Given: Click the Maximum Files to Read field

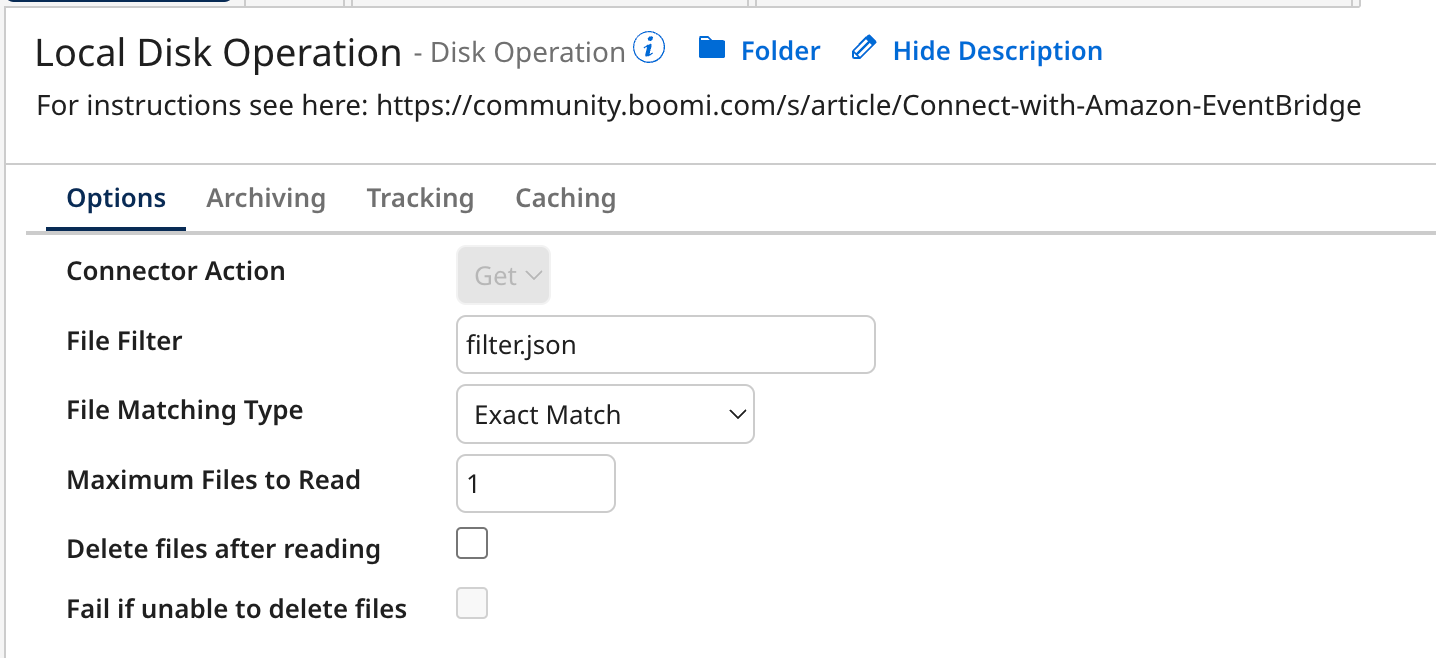Looking at the screenshot, I should coord(535,483).
